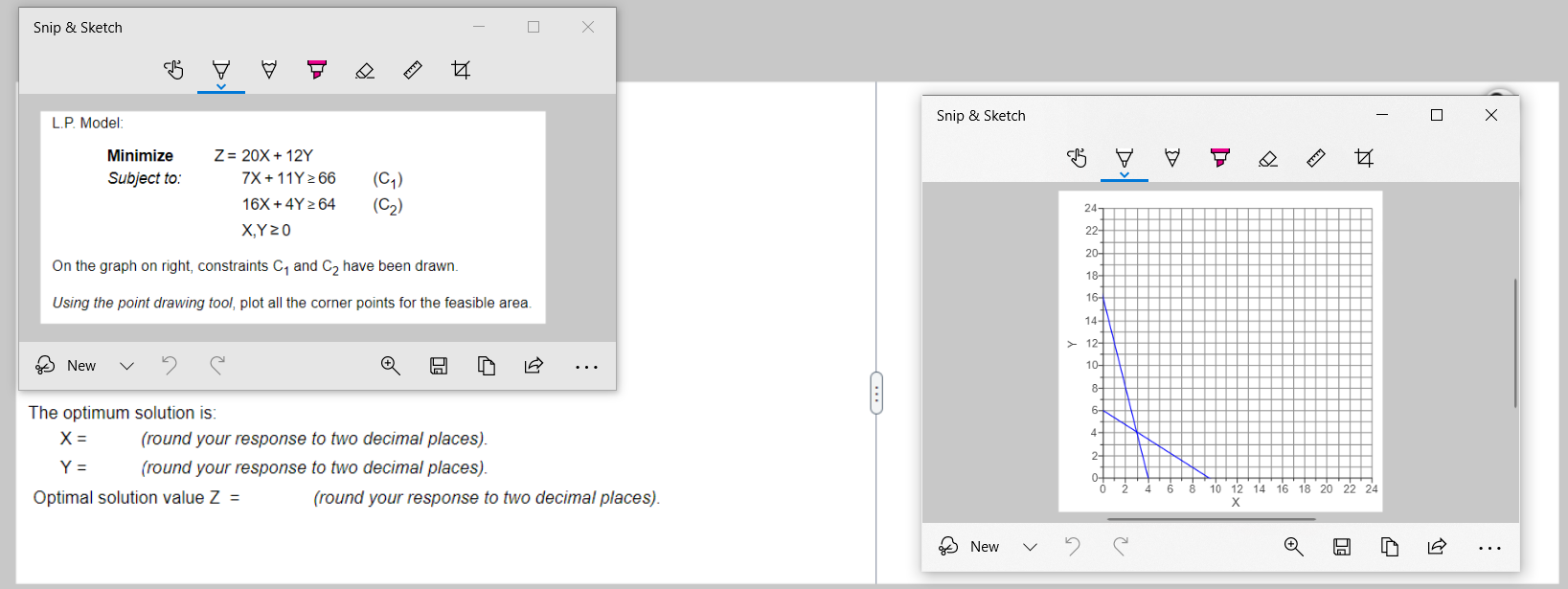This screenshot has height=589, width=1568.
Task: Click "The optimum solution is:" text
Action: pyautogui.click(x=122, y=413)
